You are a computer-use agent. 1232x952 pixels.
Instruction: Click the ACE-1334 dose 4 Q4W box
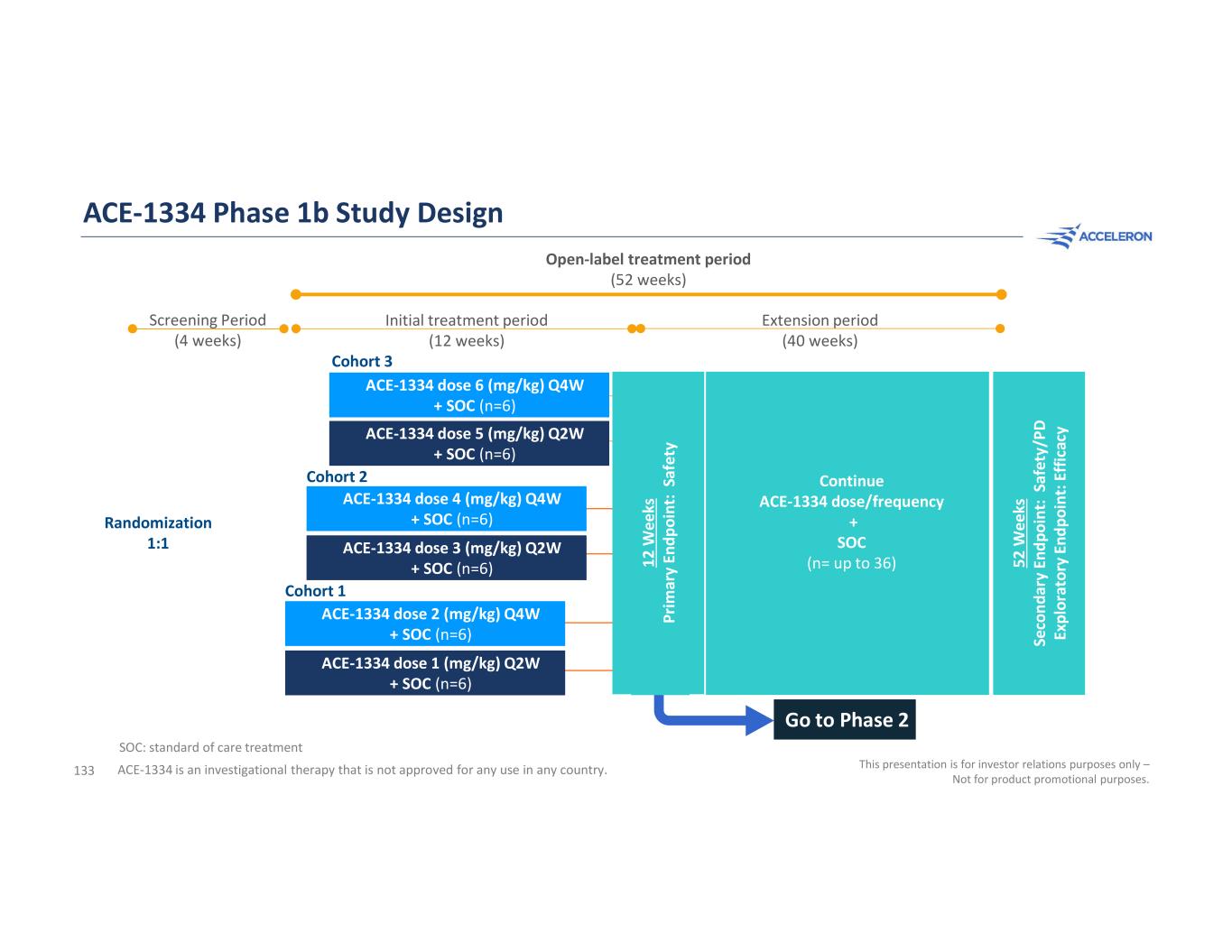(x=446, y=509)
